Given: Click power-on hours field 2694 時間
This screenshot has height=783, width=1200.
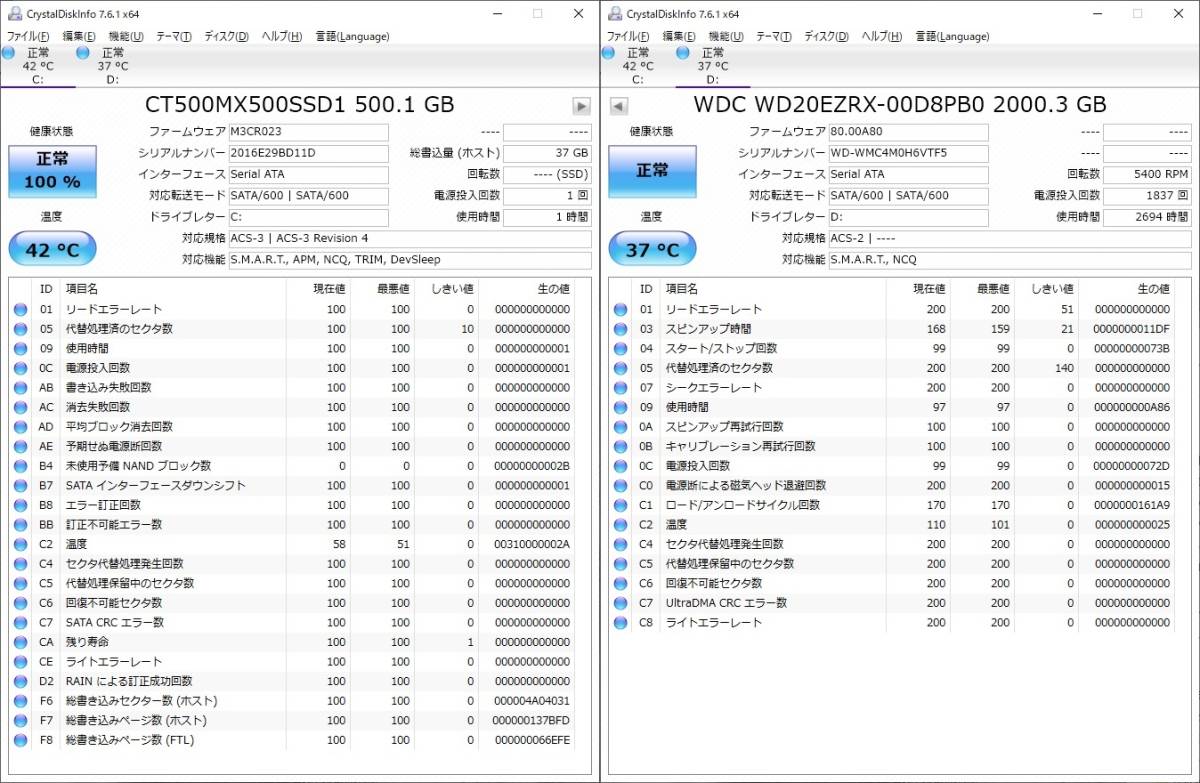Looking at the screenshot, I should 1147,217.
